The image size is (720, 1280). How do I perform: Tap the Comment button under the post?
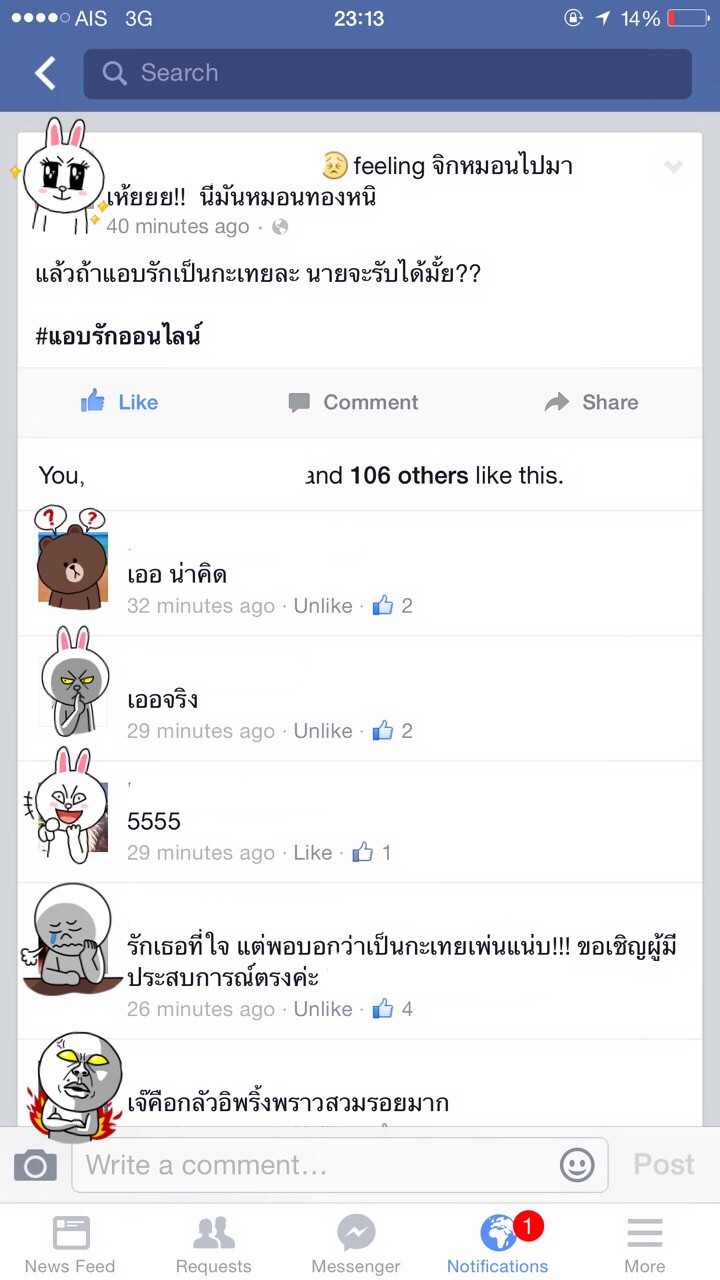(x=353, y=402)
